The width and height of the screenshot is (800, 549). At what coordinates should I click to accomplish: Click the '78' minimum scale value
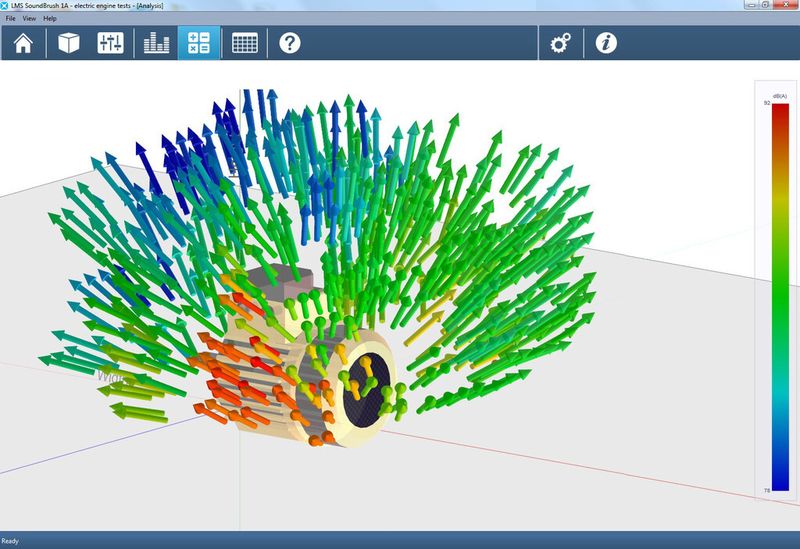[767, 491]
